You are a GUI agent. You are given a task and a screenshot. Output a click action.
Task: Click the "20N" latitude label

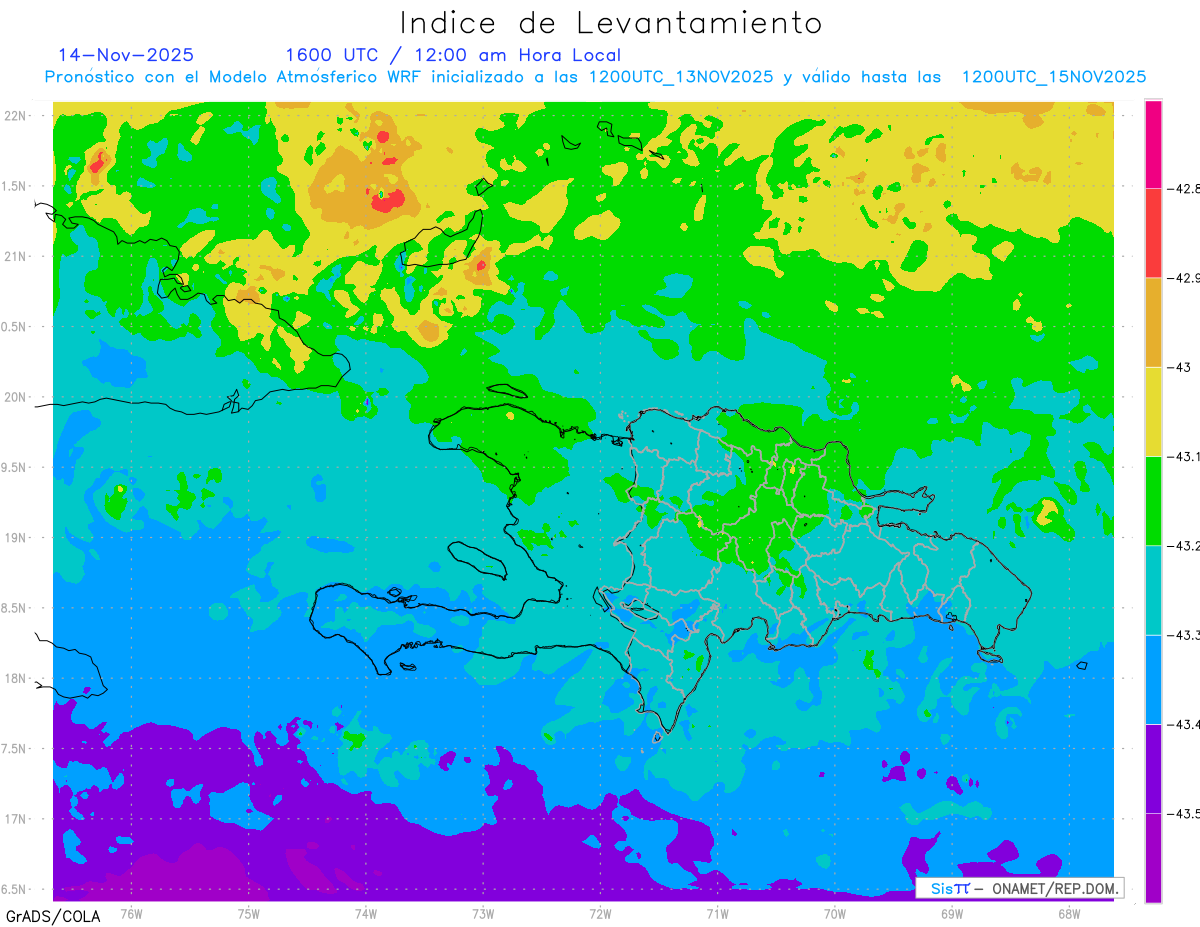(16, 397)
